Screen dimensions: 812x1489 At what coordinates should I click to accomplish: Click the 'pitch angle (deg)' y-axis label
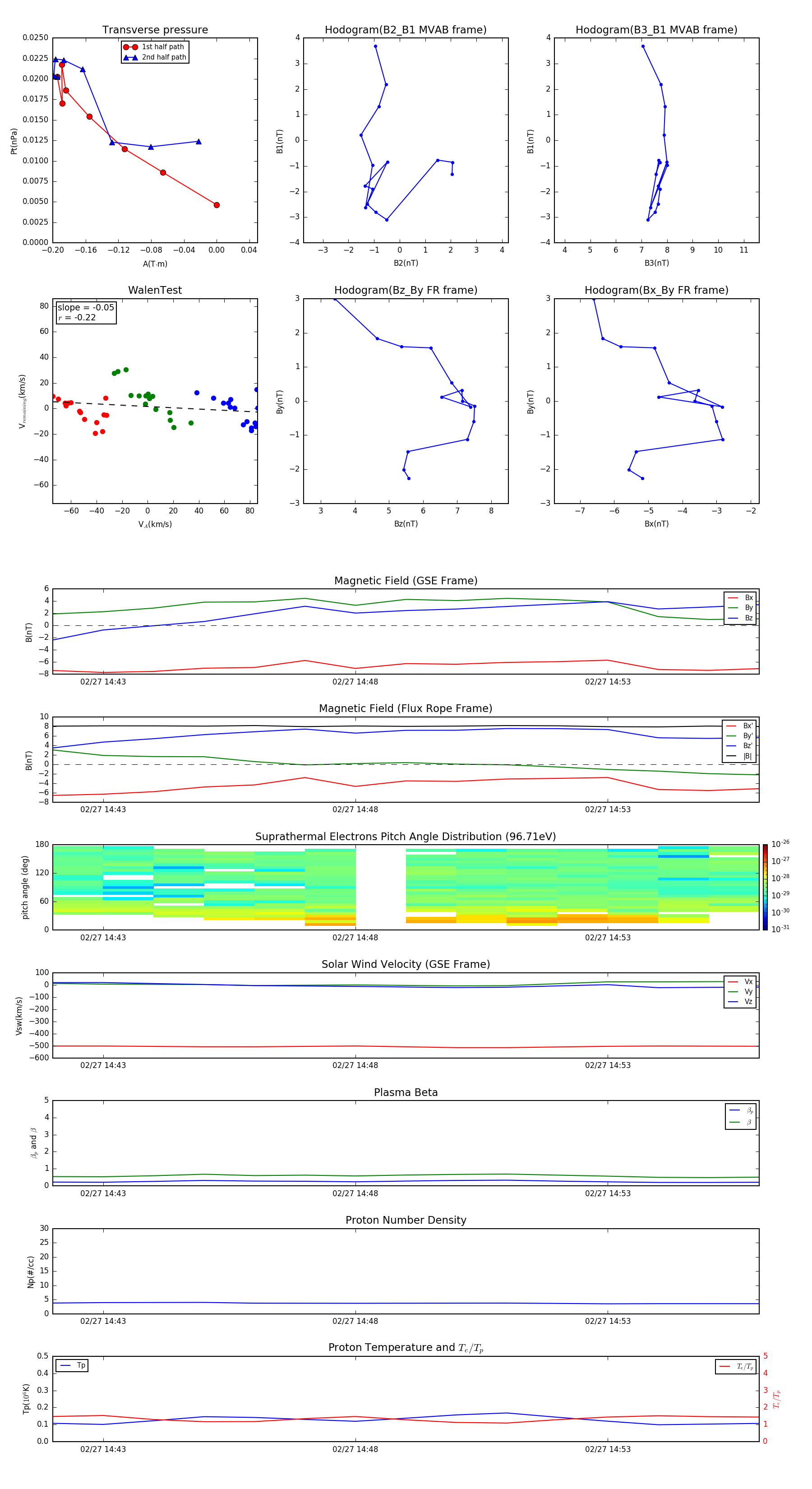pos(25,887)
